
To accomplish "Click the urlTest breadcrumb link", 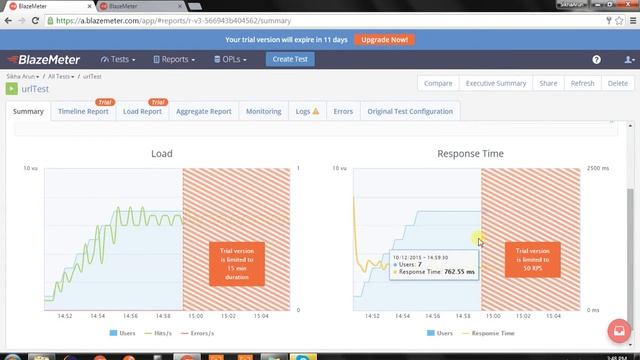I will [92, 76].
